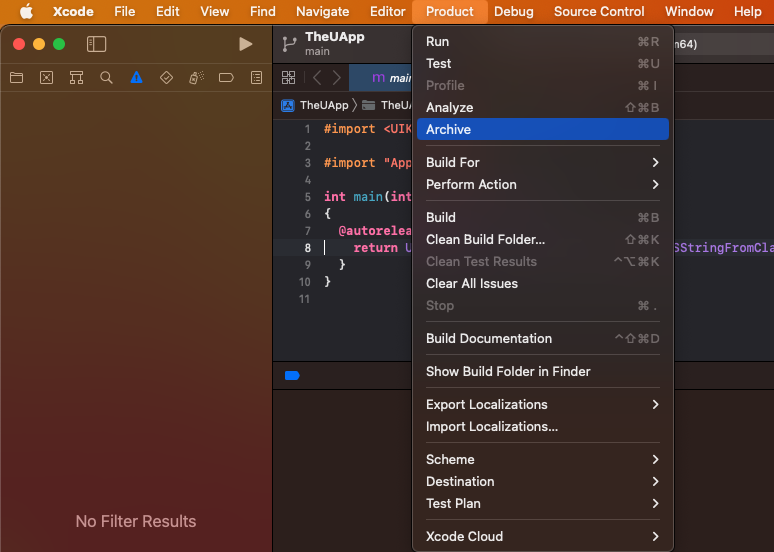Open the related items grid menu
The width and height of the screenshot is (774, 552).
pos(288,77)
